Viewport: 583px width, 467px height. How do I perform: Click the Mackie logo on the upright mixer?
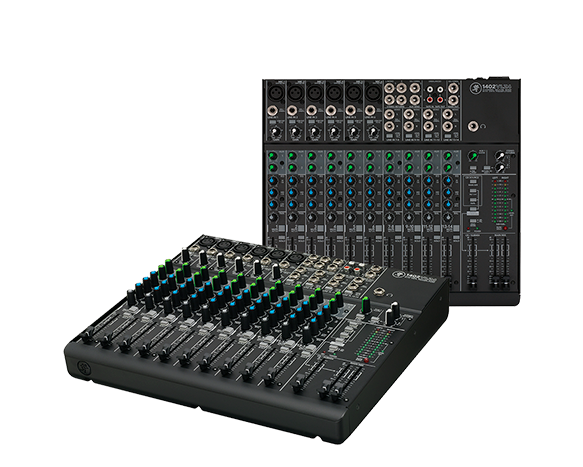(475, 89)
